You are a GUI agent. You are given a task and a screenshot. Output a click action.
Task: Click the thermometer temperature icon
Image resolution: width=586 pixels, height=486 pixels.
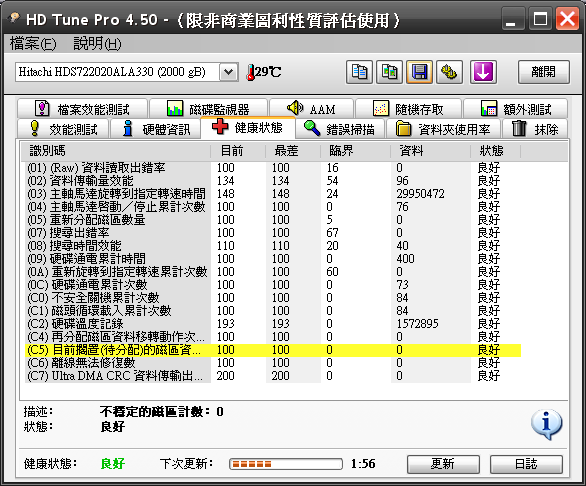(251, 72)
